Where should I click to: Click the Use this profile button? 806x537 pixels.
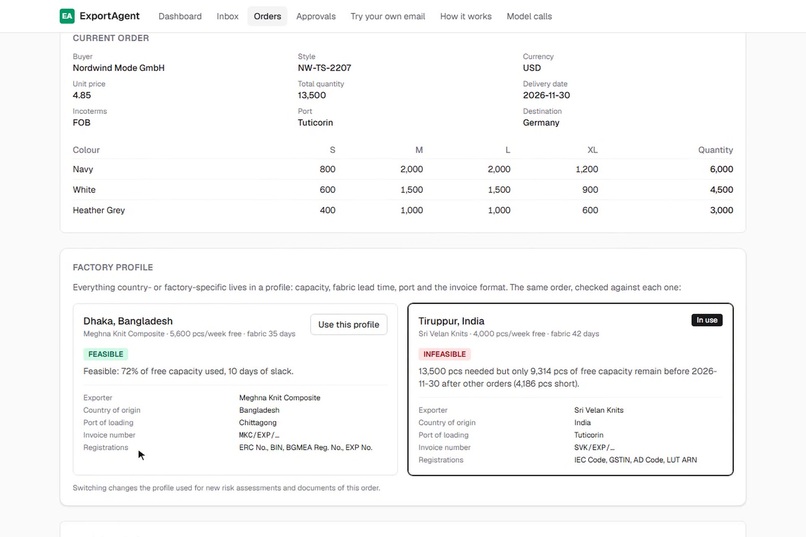pyautogui.click(x=349, y=325)
